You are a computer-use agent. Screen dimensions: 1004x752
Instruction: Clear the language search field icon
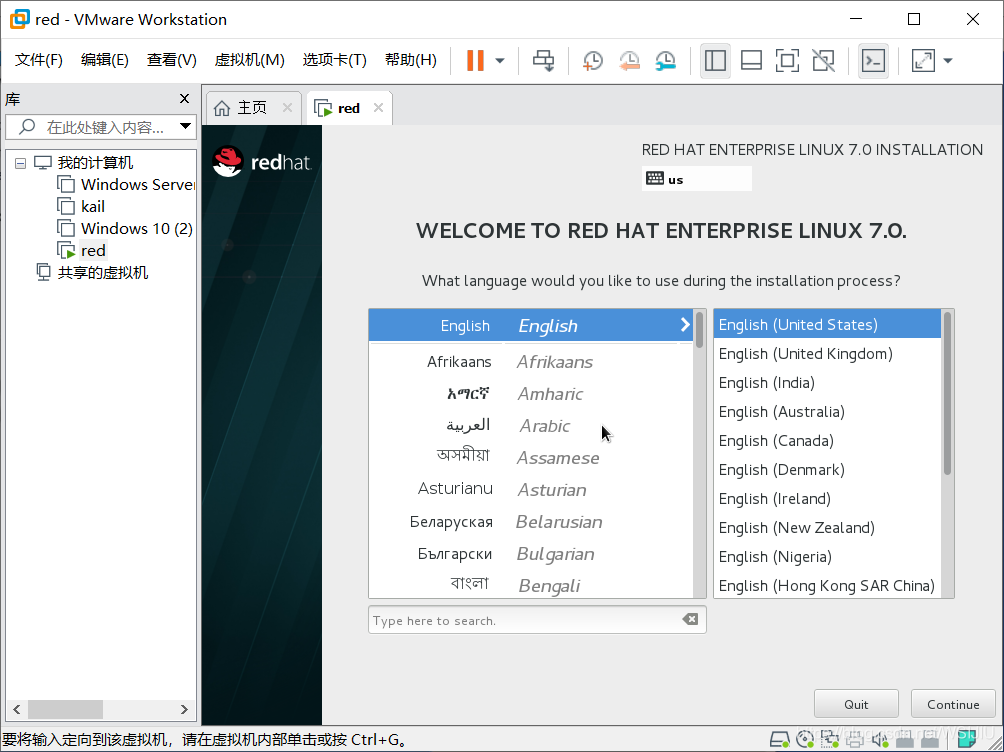[x=690, y=619]
